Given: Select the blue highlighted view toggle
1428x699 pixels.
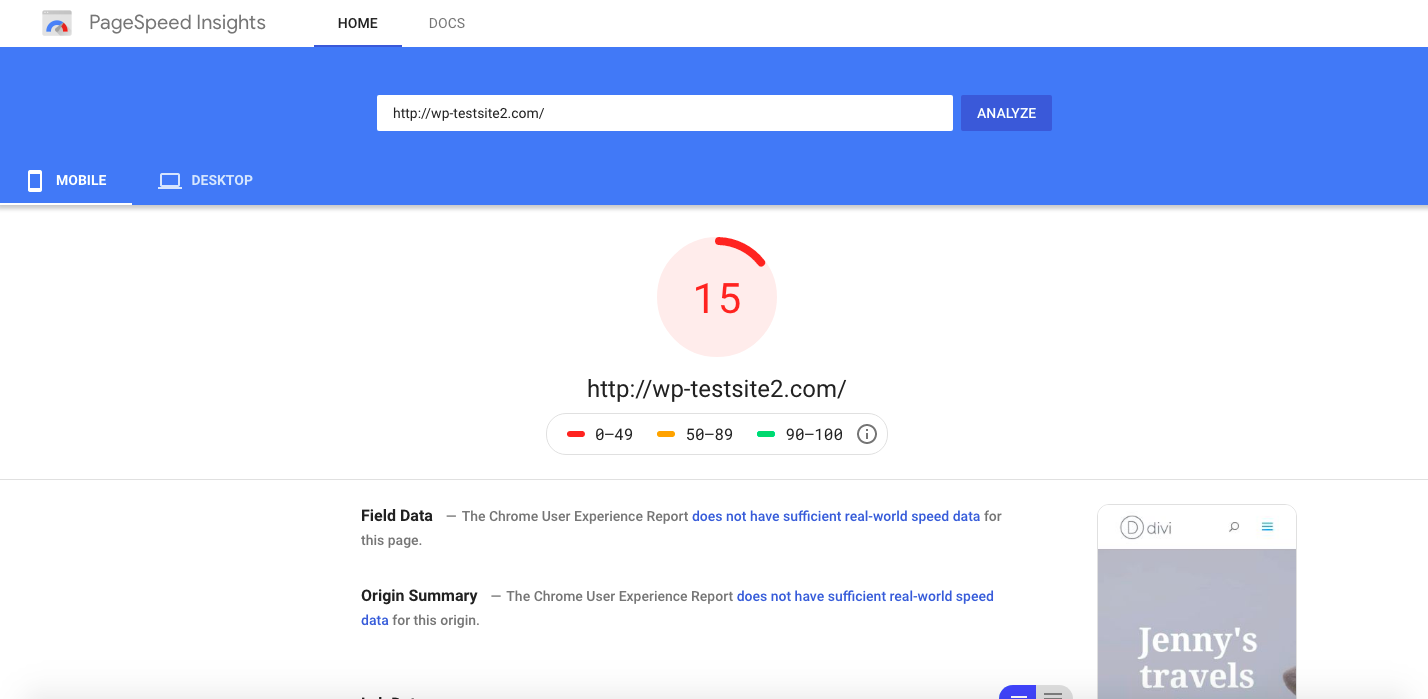Looking at the screenshot, I should tap(1017, 693).
